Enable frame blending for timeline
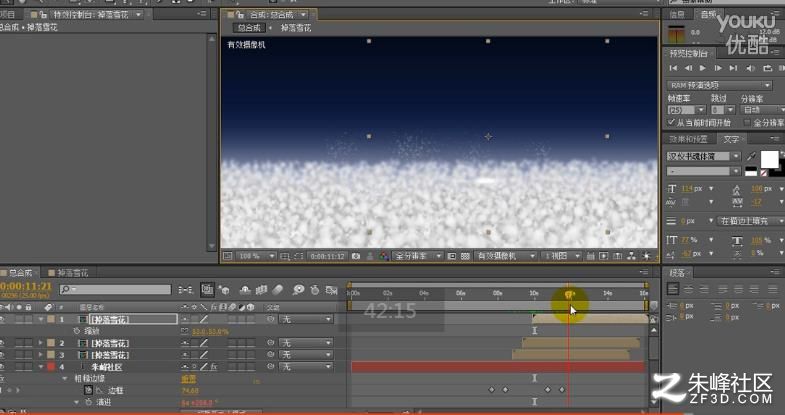The width and height of the screenshot is (785, 415). pos(261,290)
